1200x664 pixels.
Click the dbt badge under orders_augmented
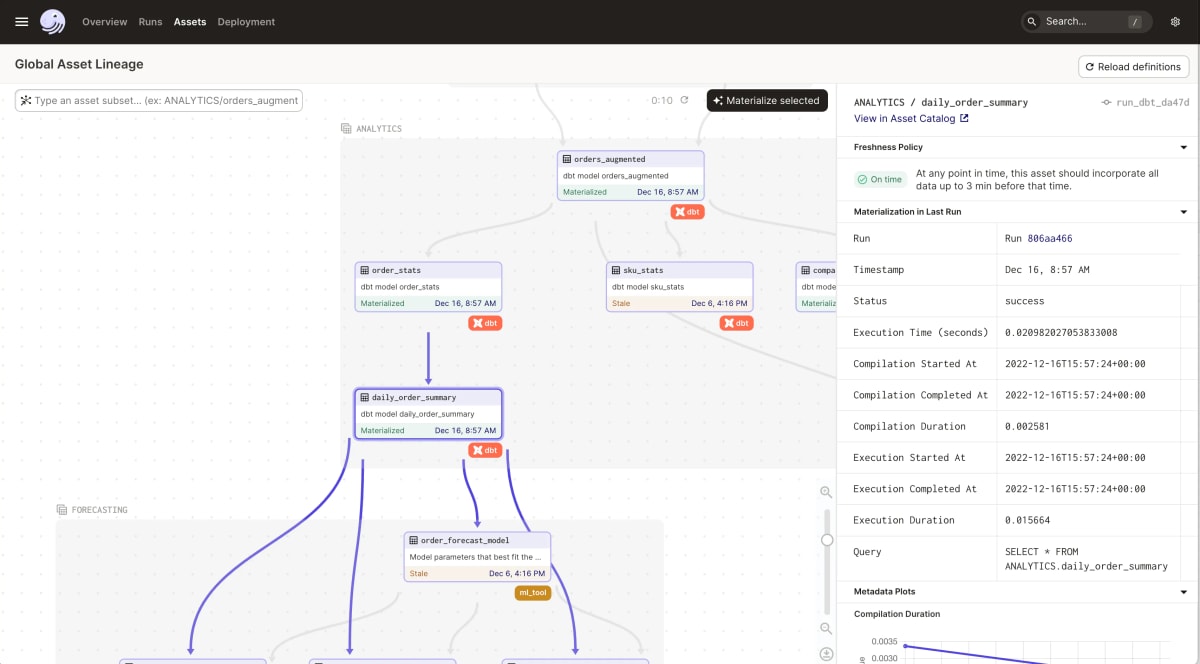tap(687, 212)
